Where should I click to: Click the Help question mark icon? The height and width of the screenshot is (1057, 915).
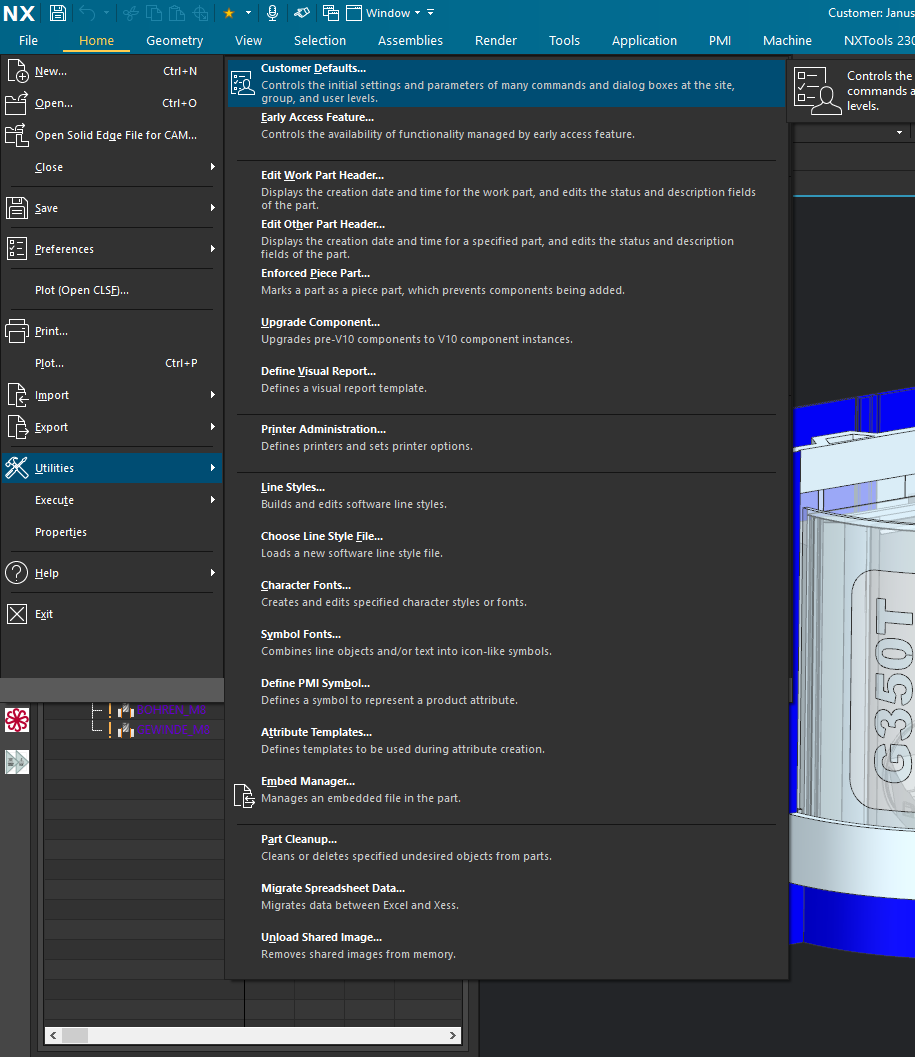[x=16, y=573]
